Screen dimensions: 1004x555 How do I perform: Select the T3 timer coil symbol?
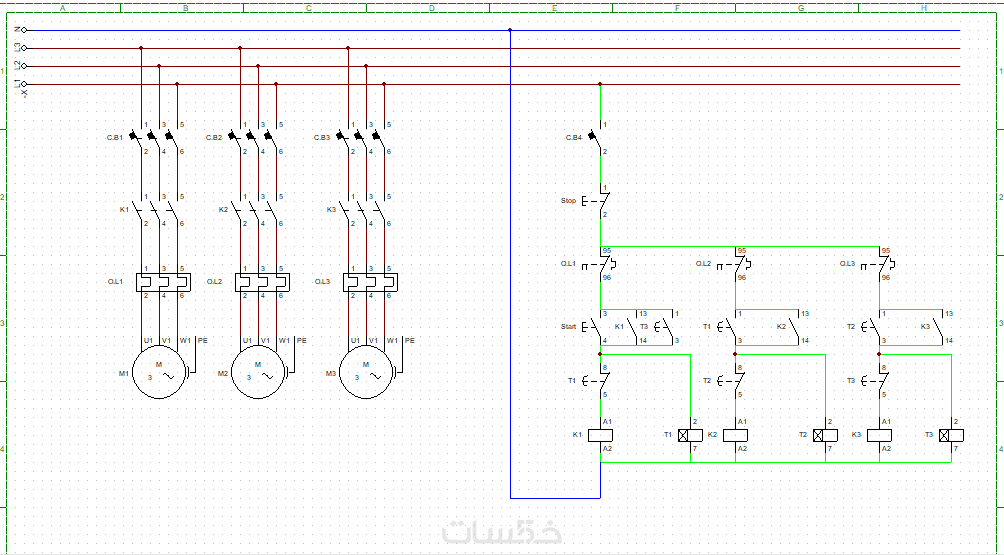(951, 435)
